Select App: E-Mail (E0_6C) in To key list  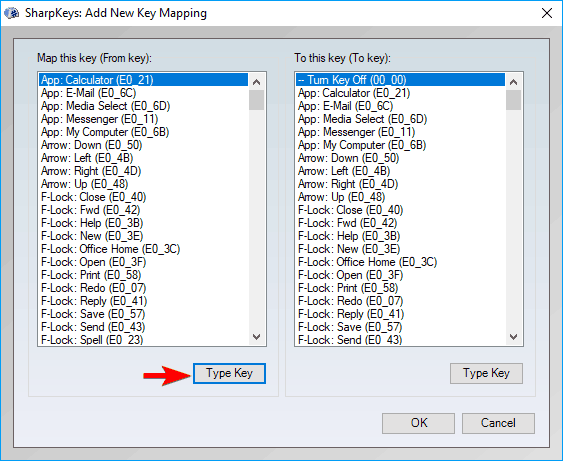400,106
